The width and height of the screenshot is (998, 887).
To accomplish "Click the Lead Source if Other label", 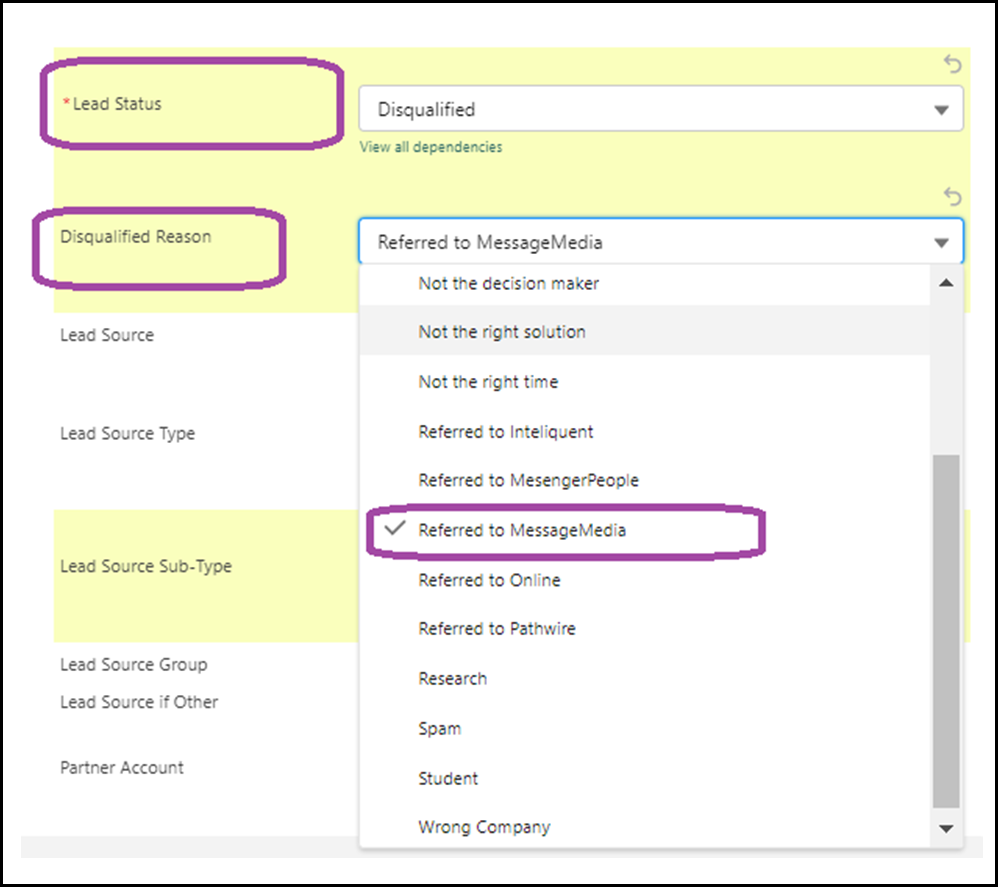I will [x=139, y=702].
